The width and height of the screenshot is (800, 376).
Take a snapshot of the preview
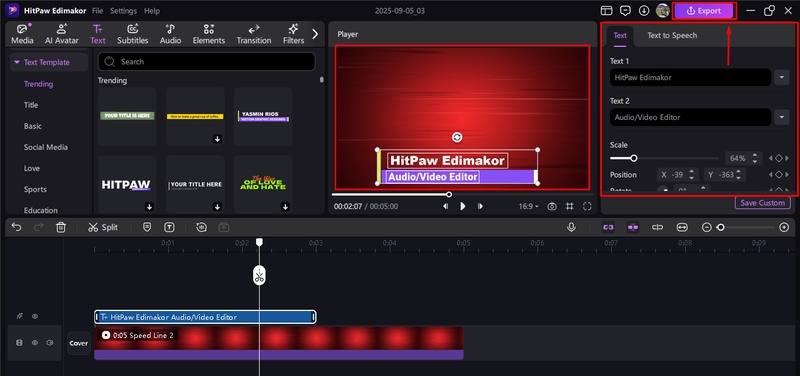552,206
